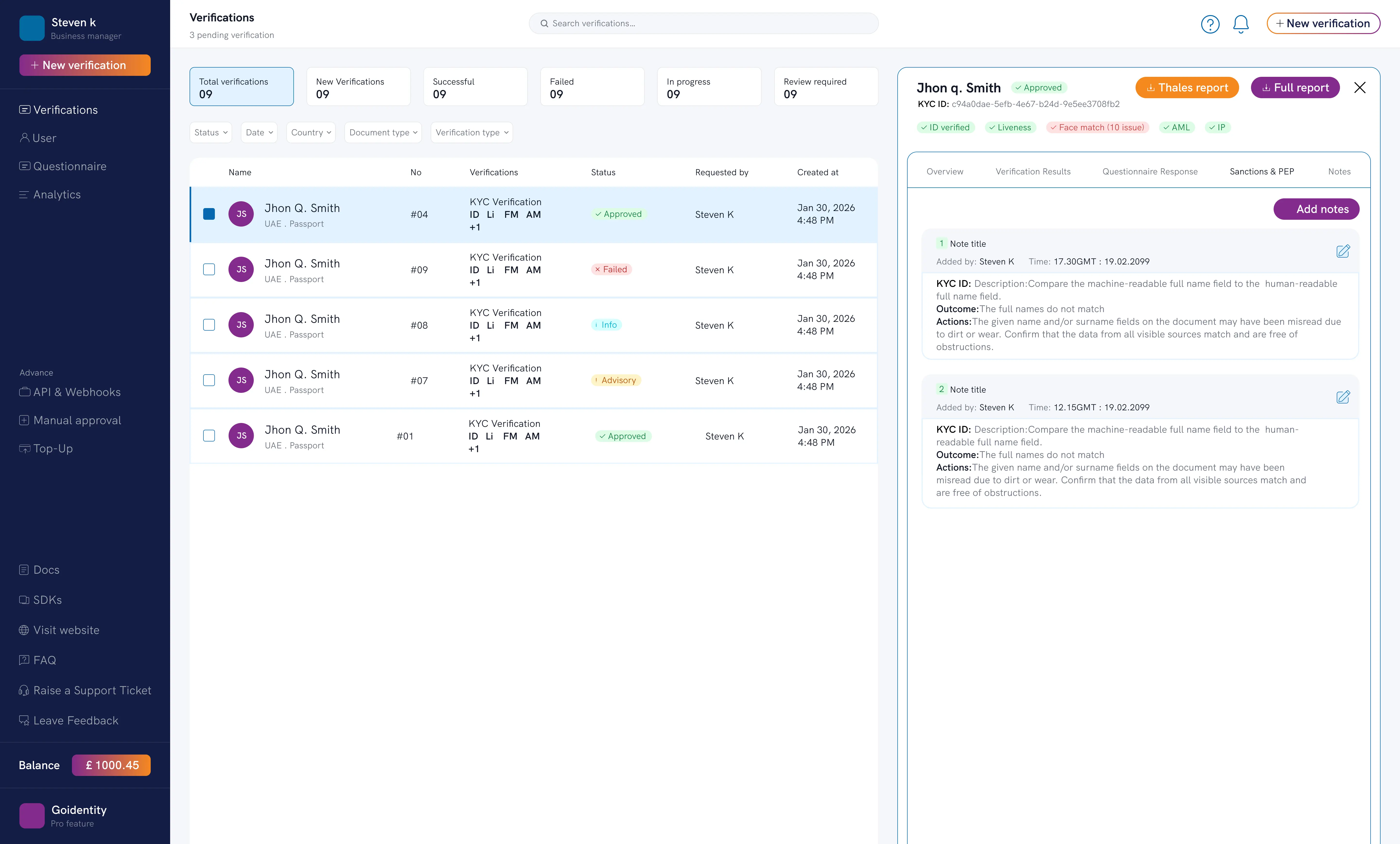This screenshot has height=844, width=1400.
Task: Click the JS avatar in row #09
Action: coord(241,269)
